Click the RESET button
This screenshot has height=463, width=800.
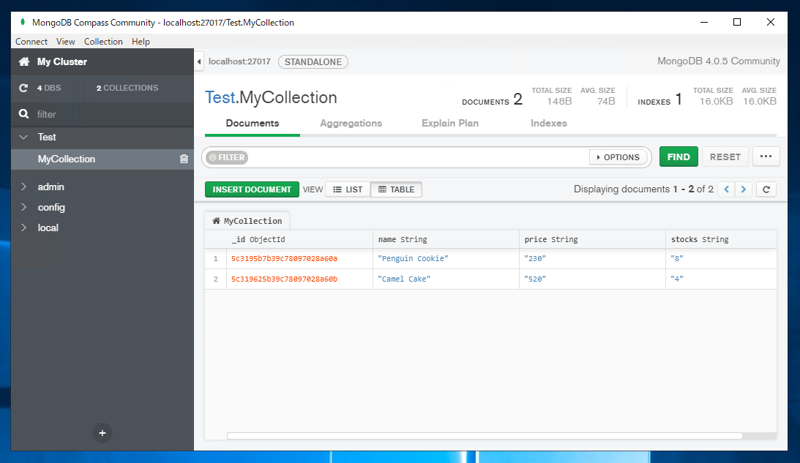[x=725, y=157]
